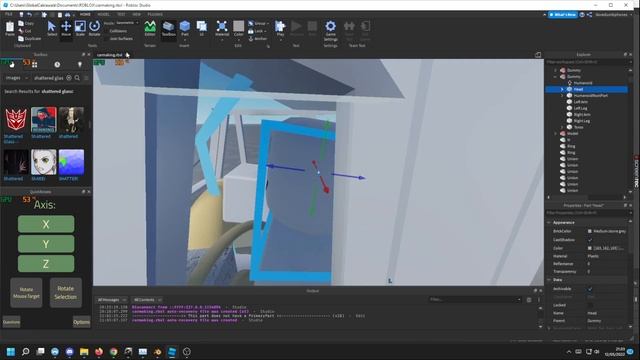Image resolution: width=640 pixels, height=360 pixels.
Task: Open the Material manager icon
Action: click(222, 27)
